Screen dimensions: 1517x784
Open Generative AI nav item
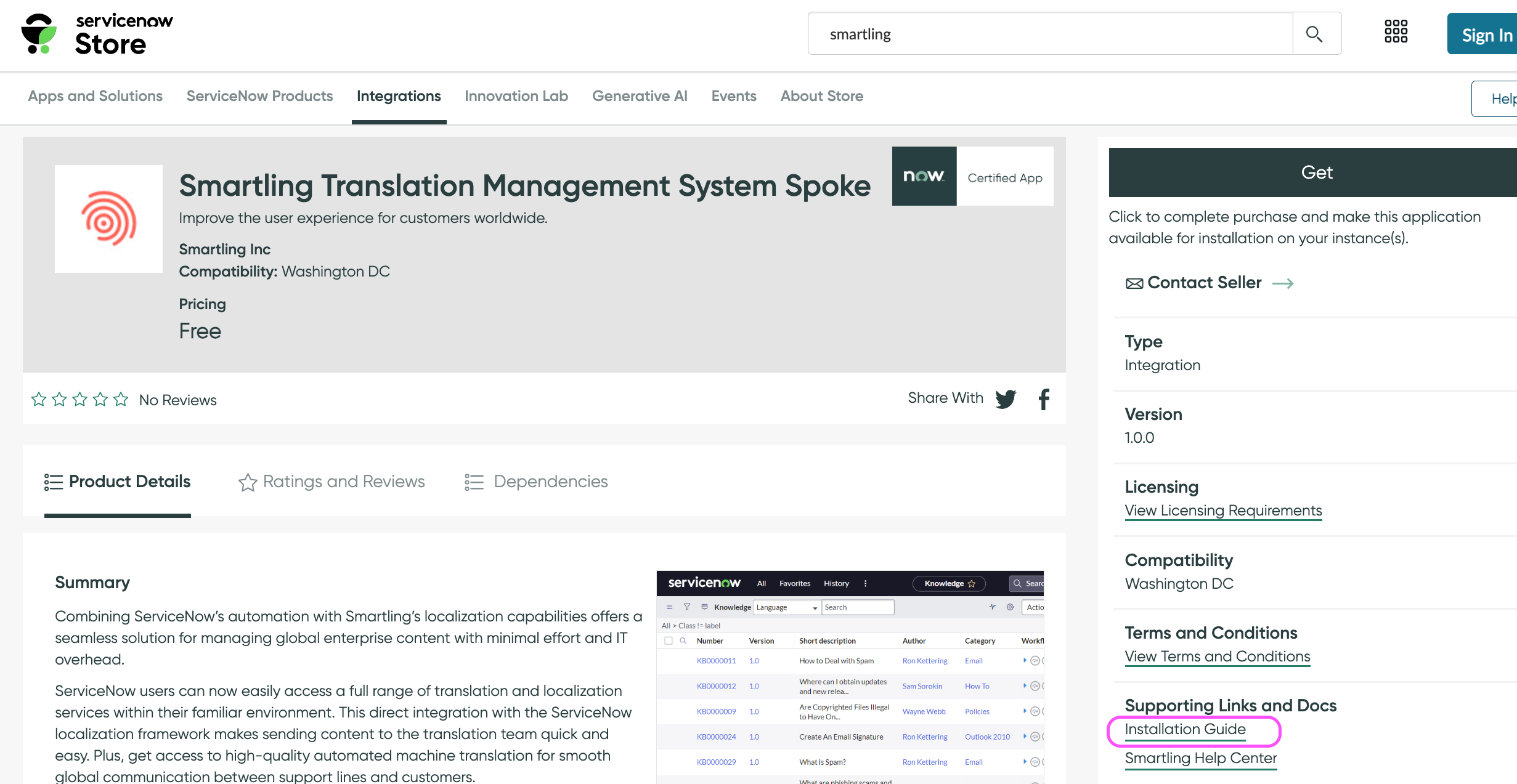(640, 96)
